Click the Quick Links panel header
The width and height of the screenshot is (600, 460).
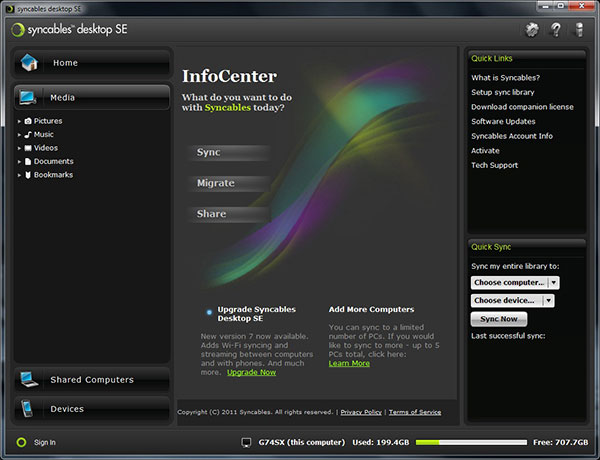click(x=527, y=59)
